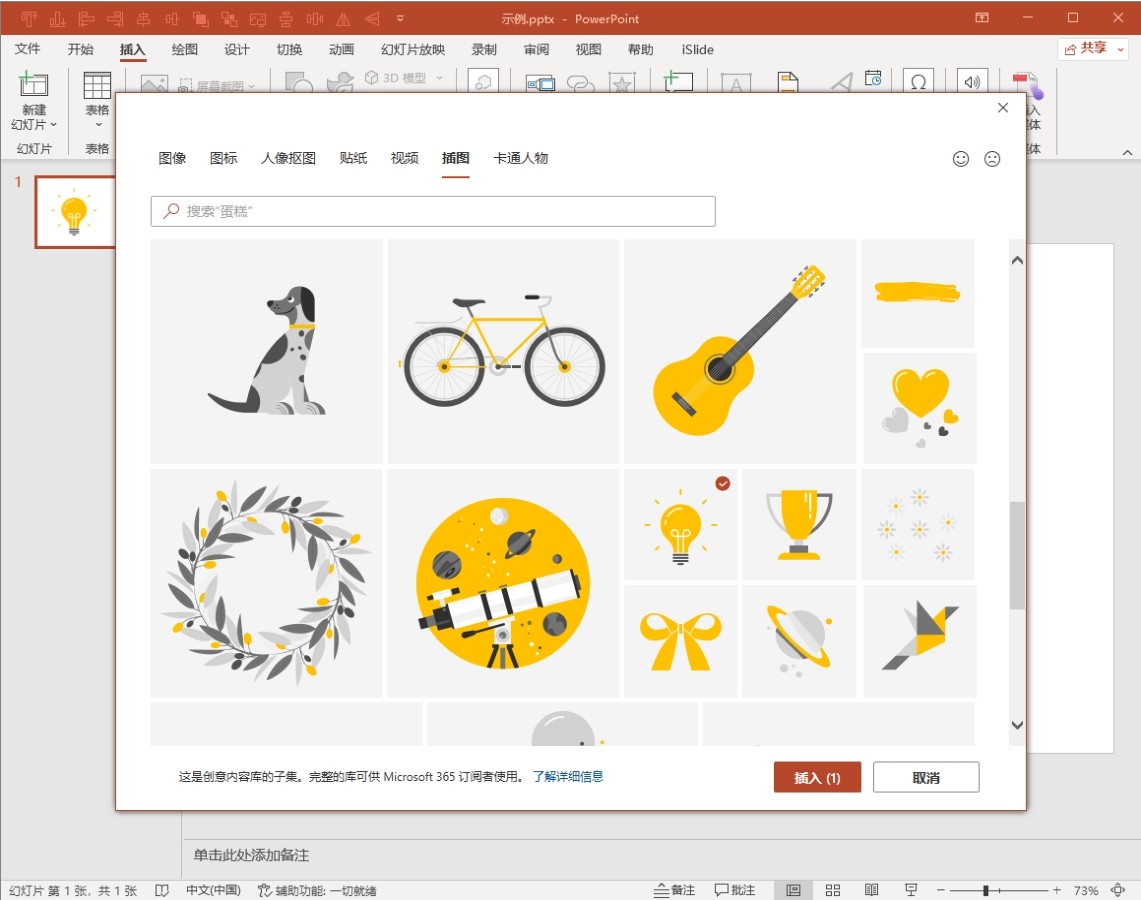Screen dimensions: 1141x900
Task: Click the symbol (Ω) icon in ribbon
Action: coord(917,82)
